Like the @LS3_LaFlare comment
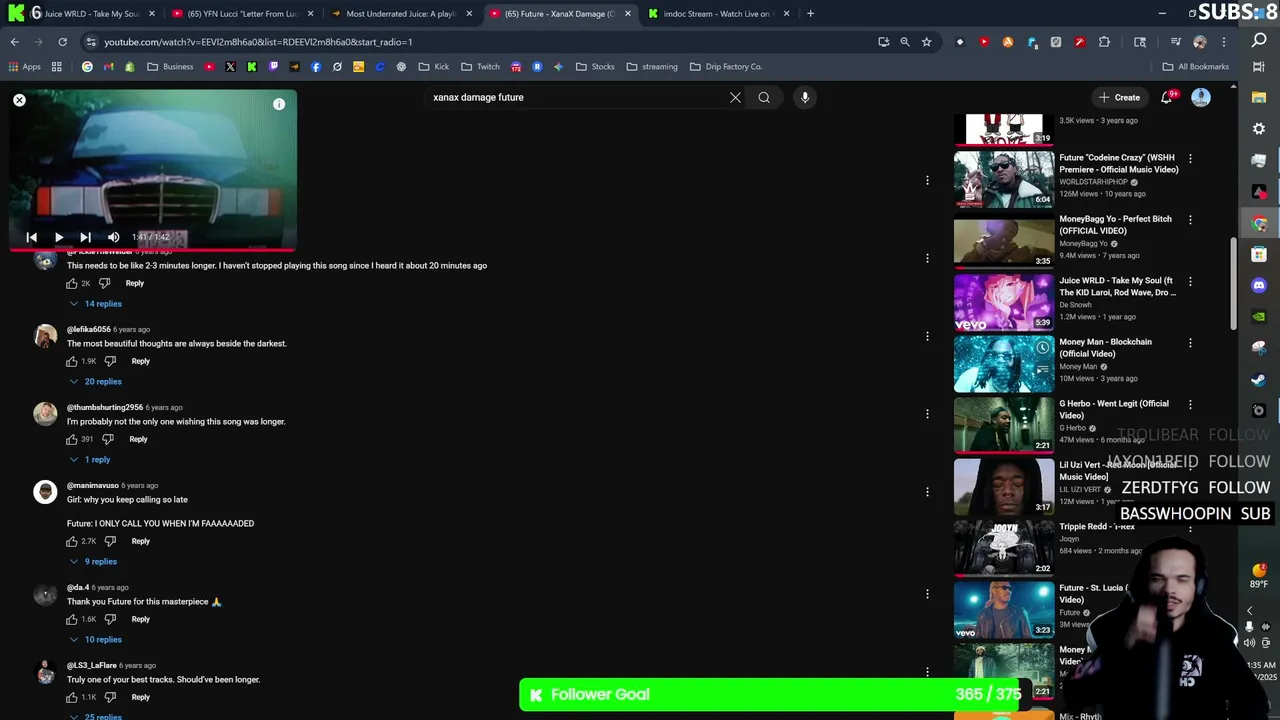The height and width of the screenshot is (720, 1280). click(72, 697)
